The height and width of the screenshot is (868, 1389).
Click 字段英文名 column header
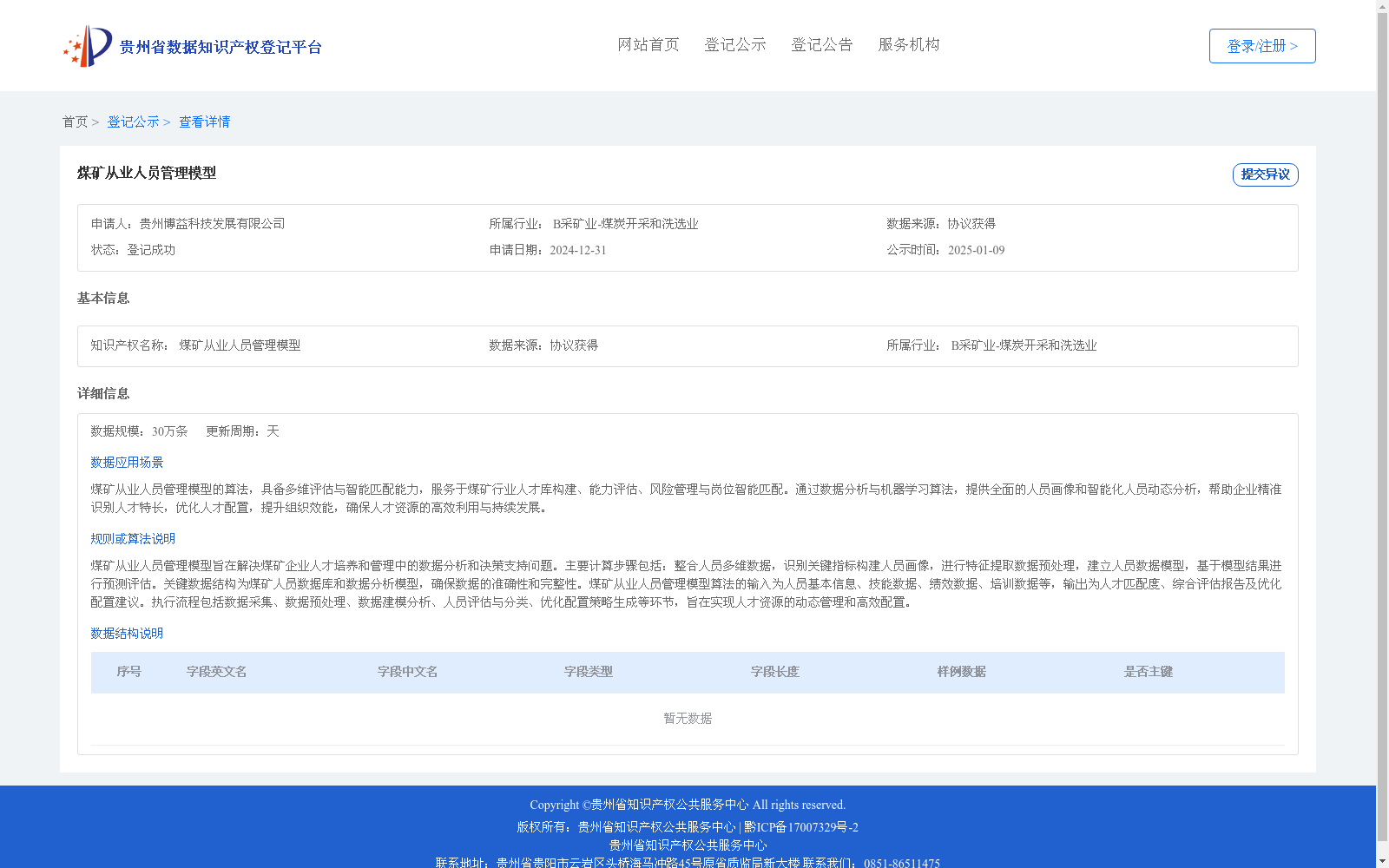217,672
